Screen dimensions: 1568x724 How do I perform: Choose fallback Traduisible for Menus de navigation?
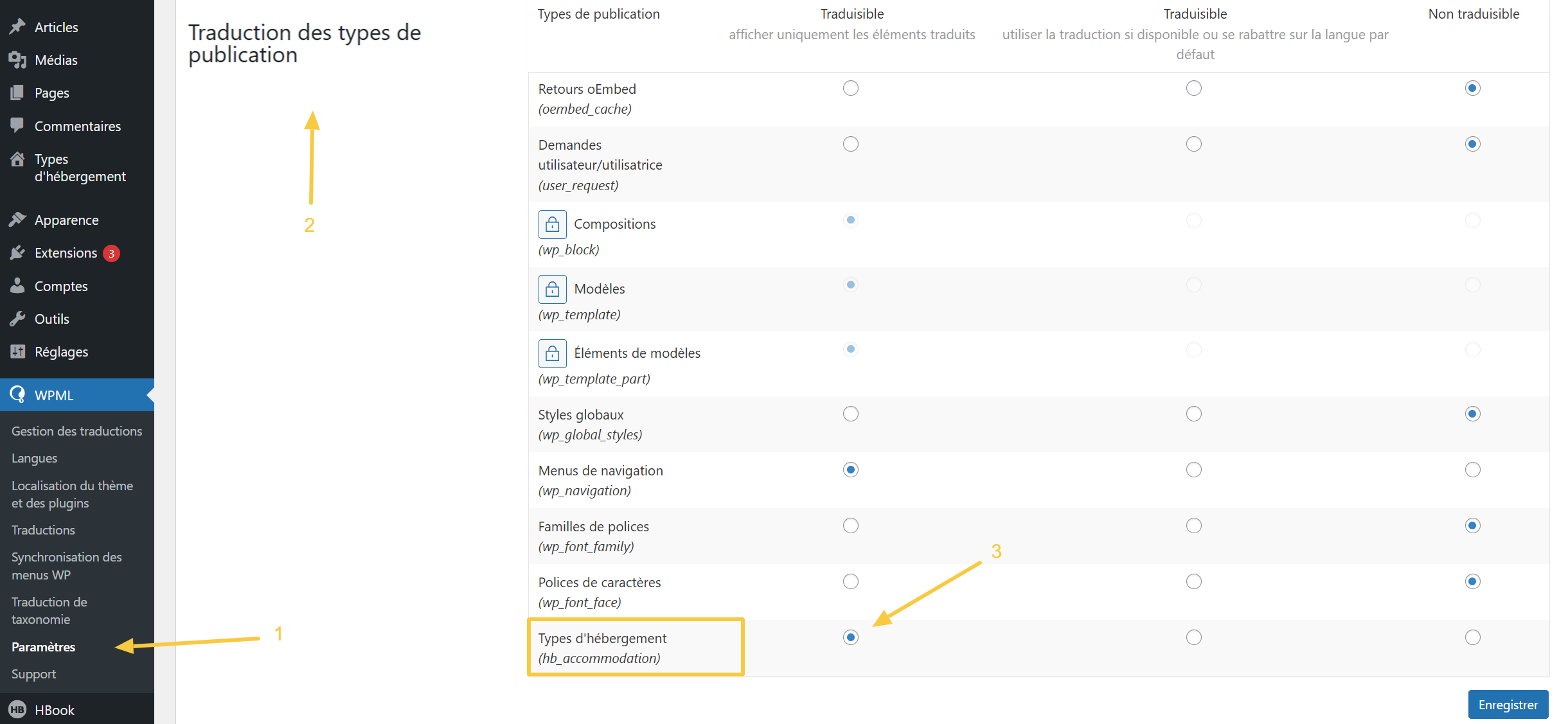[1193, 470]
